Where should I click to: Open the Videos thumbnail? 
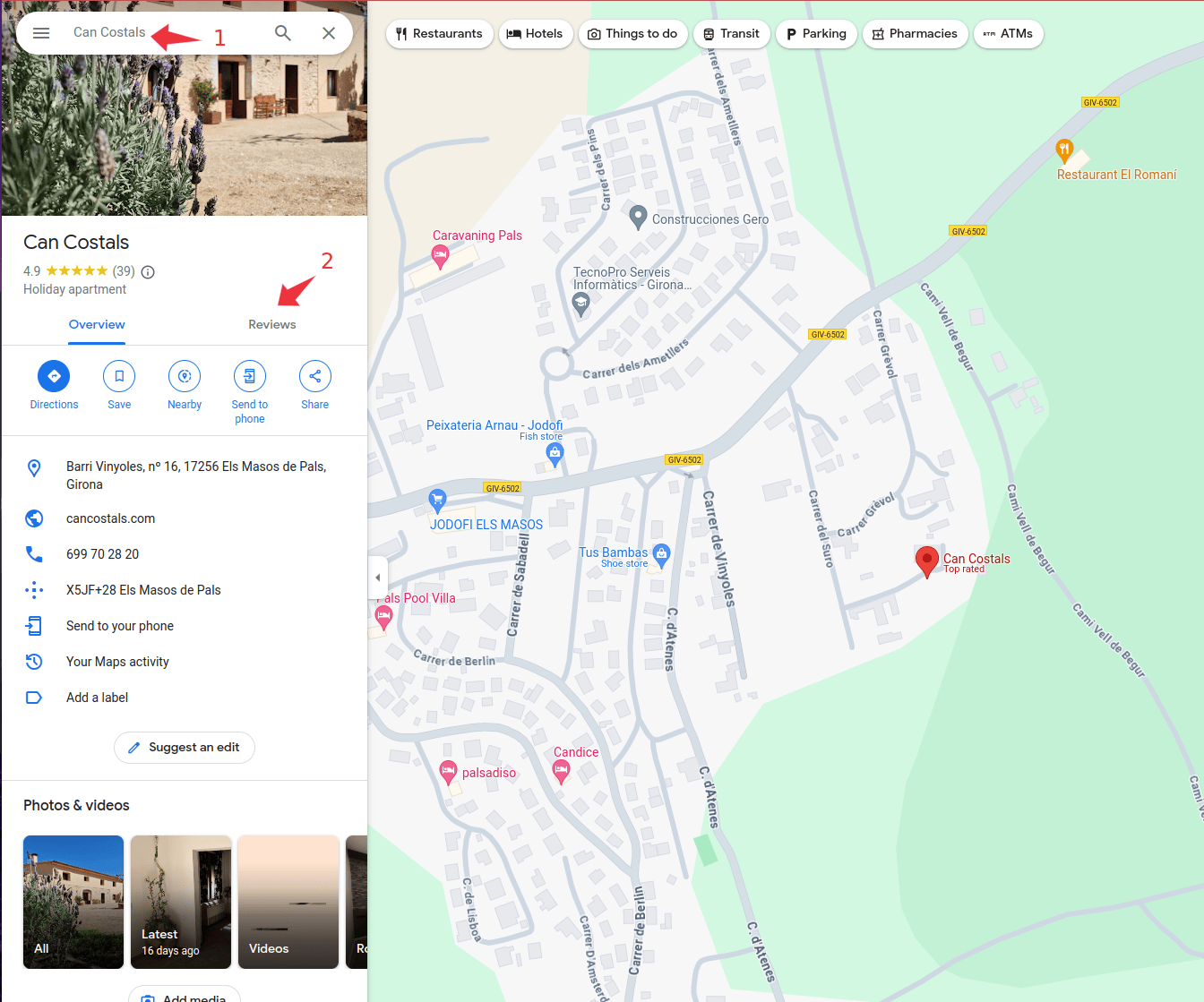point(288,902)
